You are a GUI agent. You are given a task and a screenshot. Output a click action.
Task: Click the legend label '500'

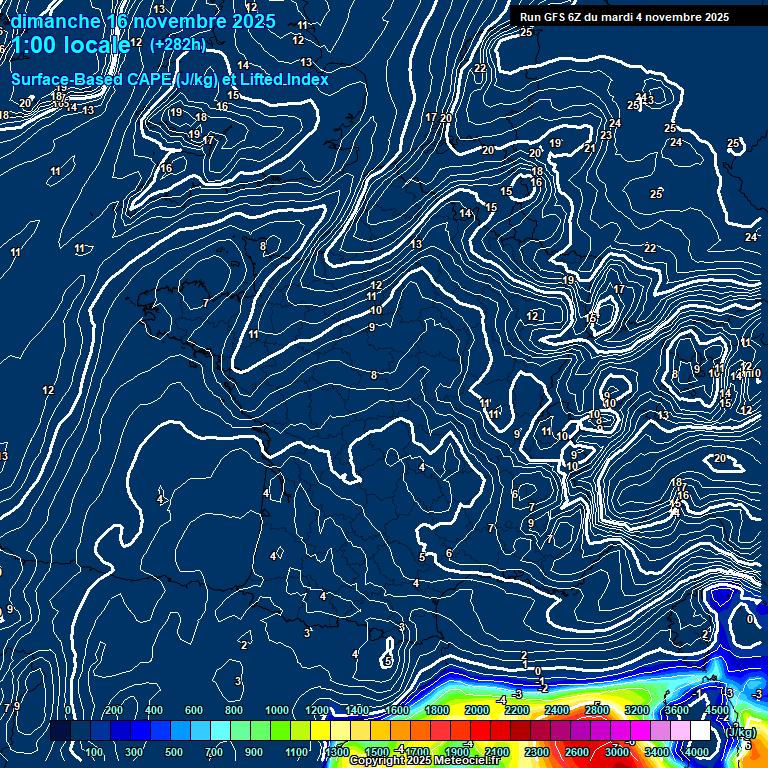click(174, 752)
